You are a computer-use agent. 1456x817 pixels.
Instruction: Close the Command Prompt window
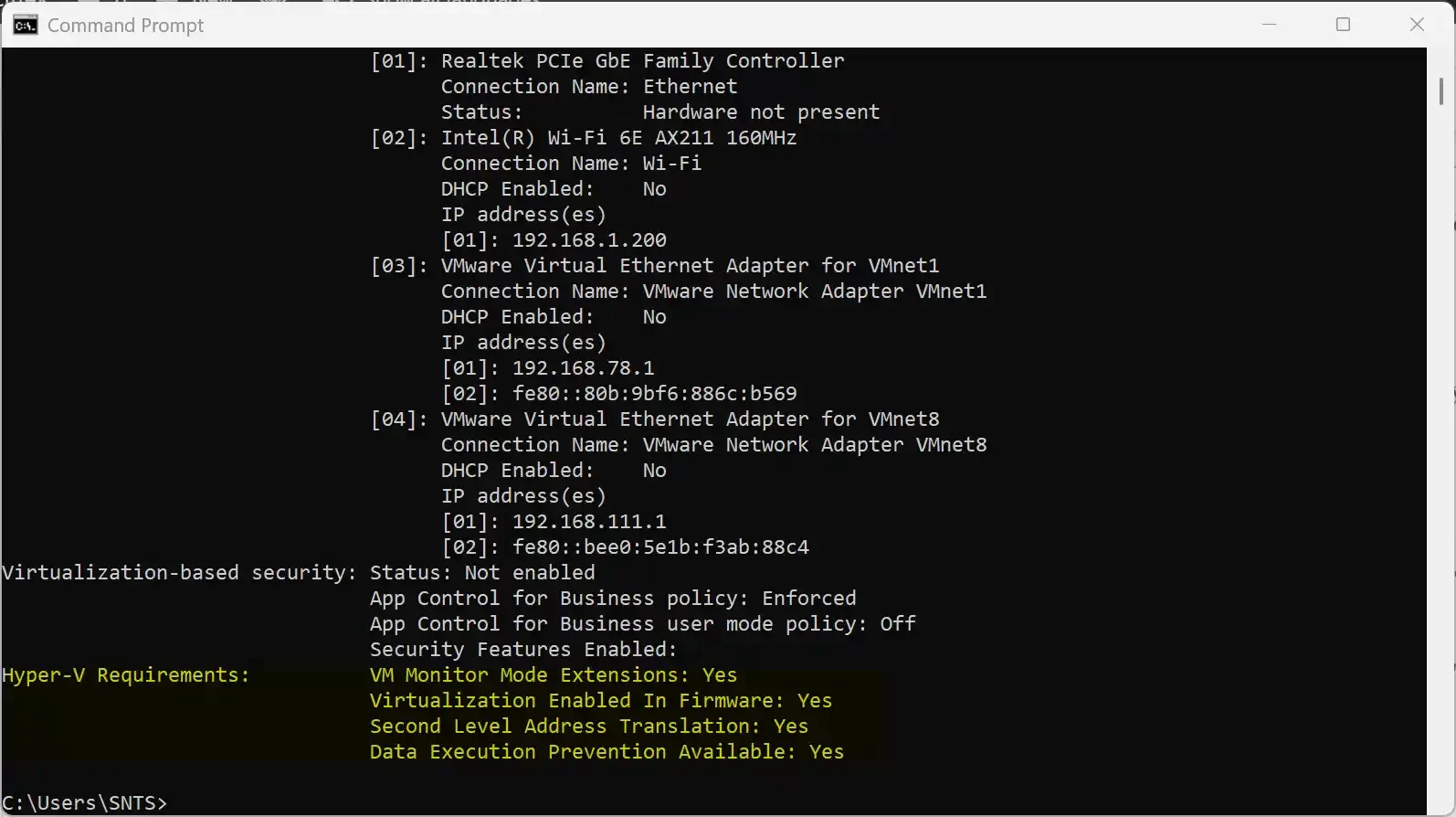[1417, 25]
